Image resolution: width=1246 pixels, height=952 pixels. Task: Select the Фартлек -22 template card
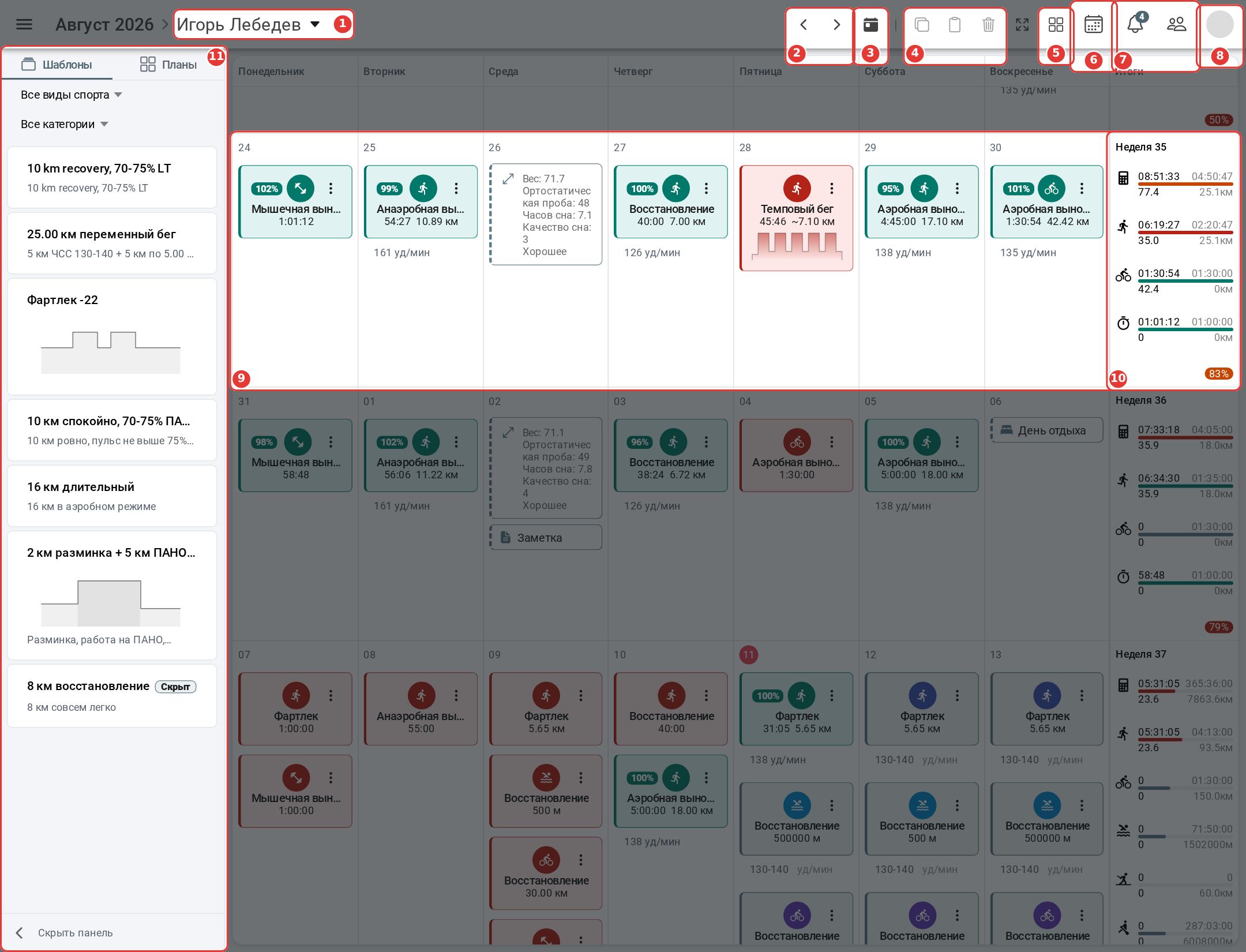(x=112, y=336)
